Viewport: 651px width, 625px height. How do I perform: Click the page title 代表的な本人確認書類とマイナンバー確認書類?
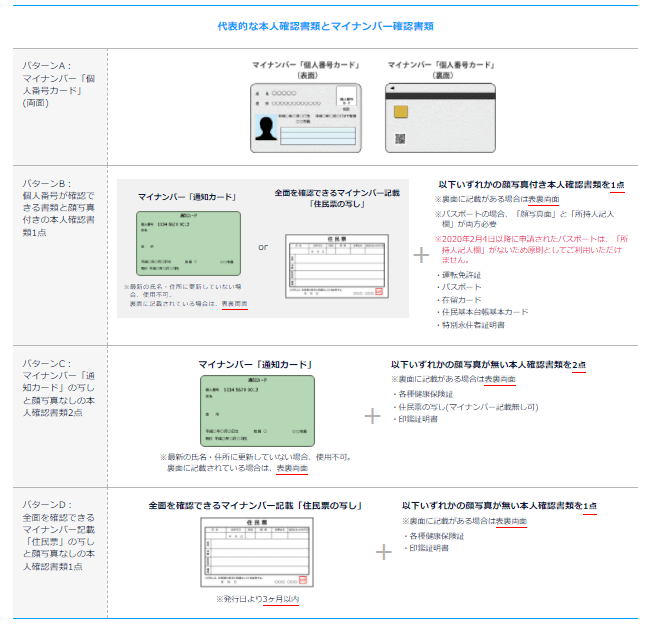(326, 26)
